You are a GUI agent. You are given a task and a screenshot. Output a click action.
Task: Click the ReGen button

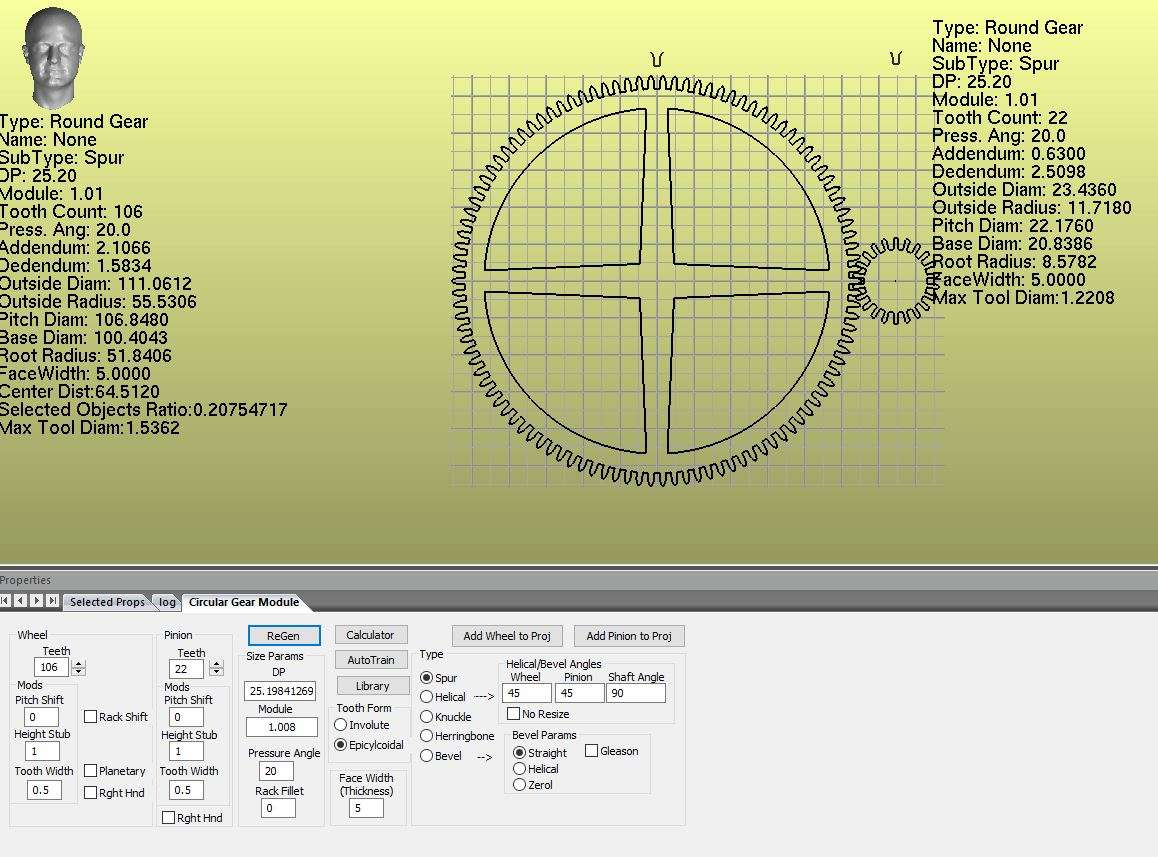click(x=284, y=635)
